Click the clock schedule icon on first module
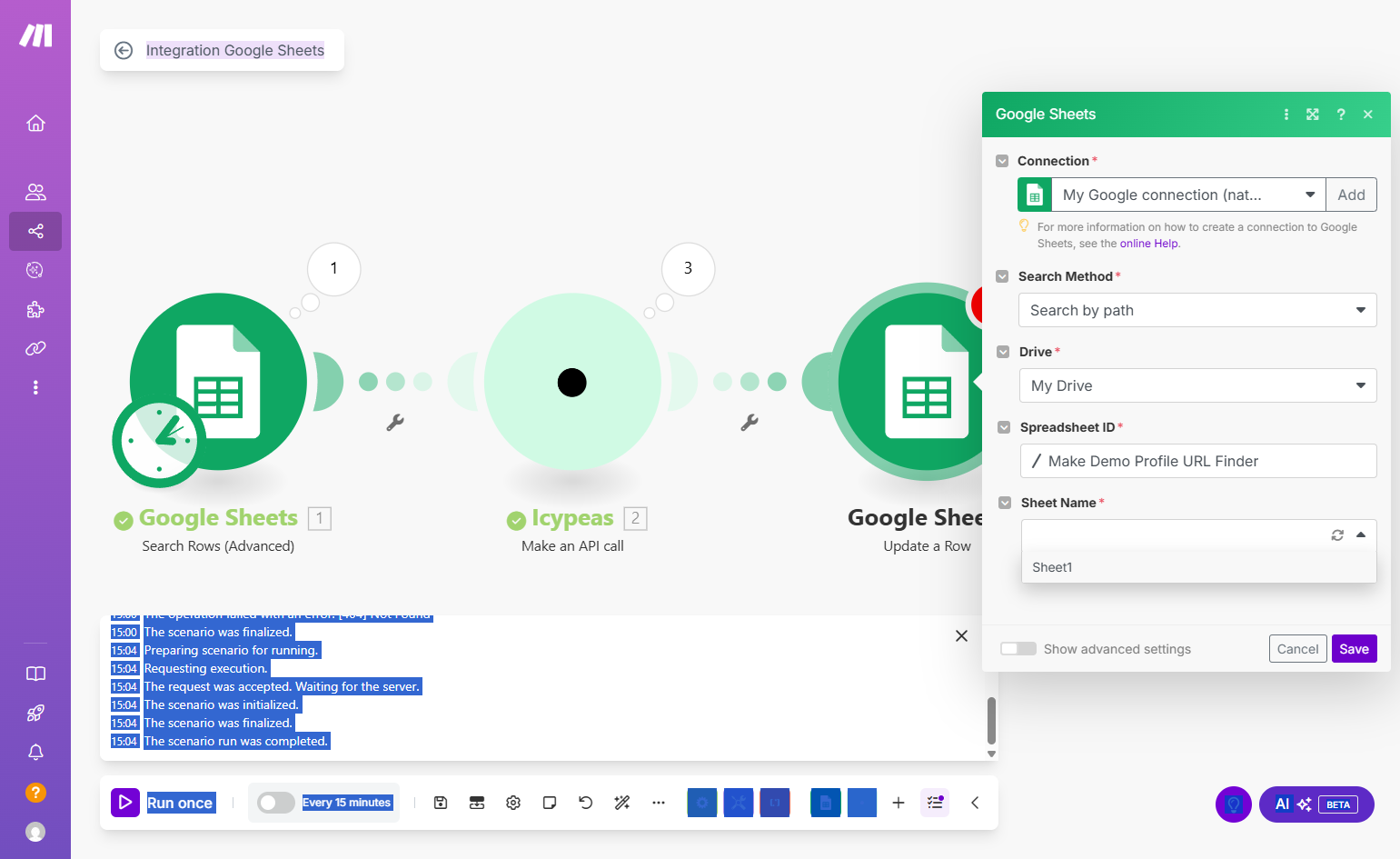The image size is (1400, 859). (x=159, y=441)
